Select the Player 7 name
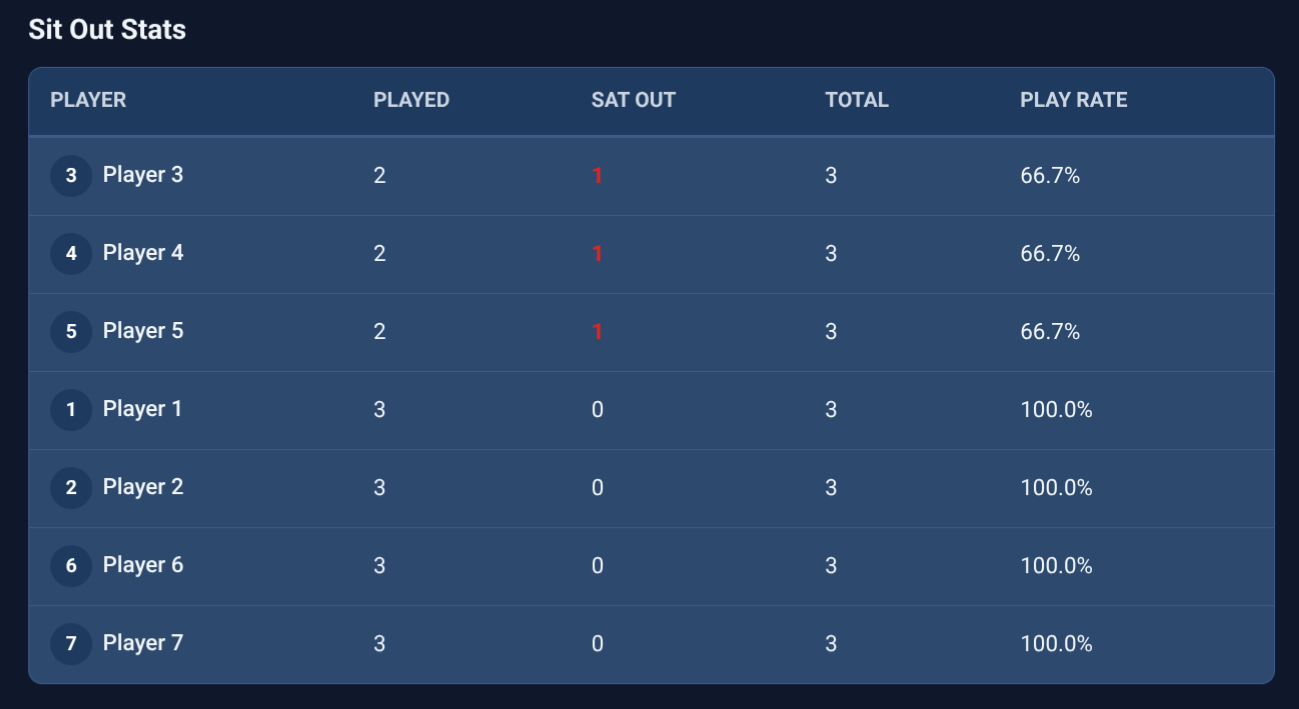This screenshot has height=709, width=1299. [x=143, y=643]
